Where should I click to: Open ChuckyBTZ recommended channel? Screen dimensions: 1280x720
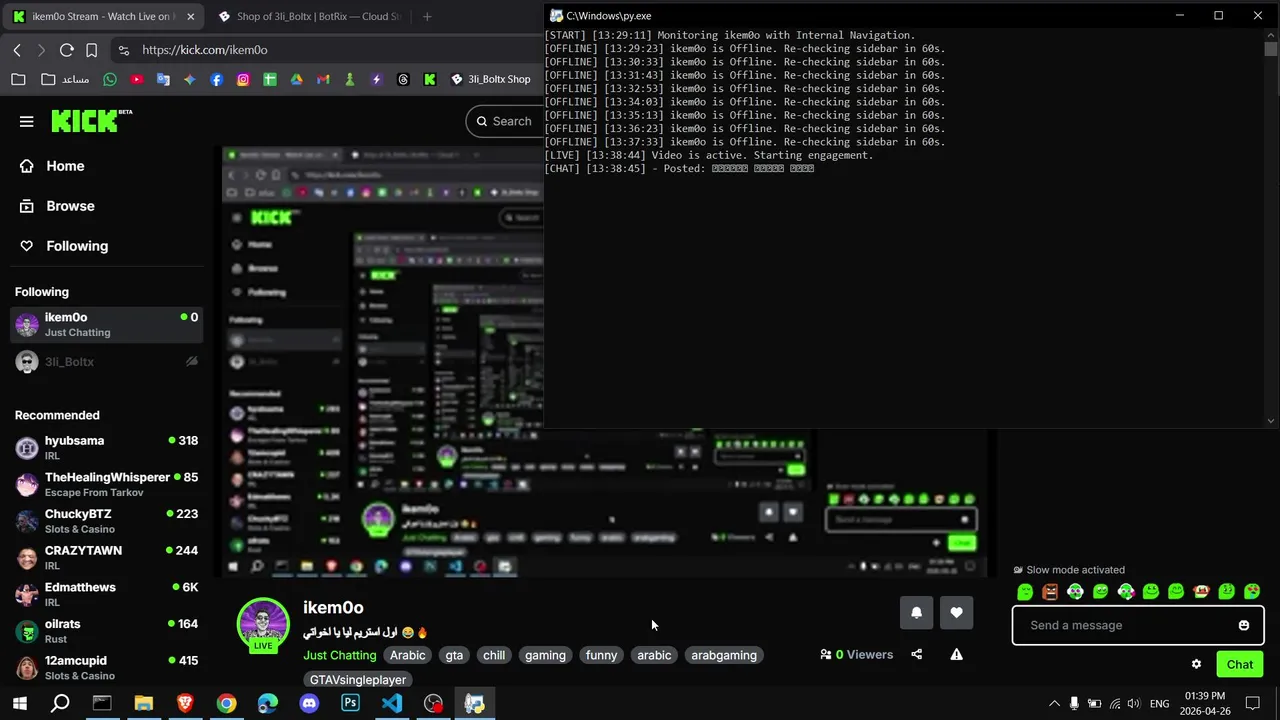pos(106,521)
